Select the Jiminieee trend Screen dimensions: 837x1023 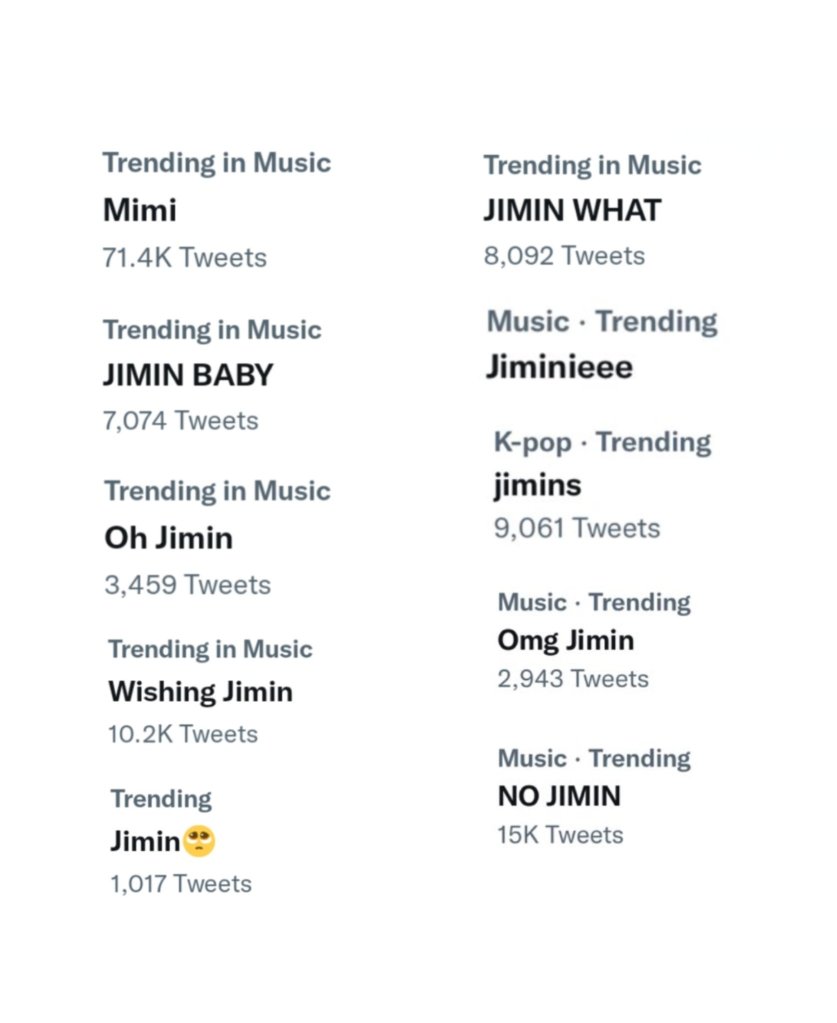pos(559,367)
